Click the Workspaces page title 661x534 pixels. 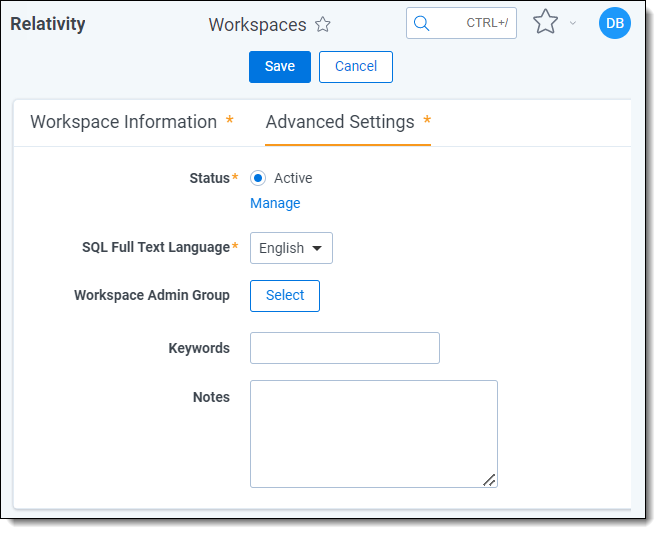[257, 25]
